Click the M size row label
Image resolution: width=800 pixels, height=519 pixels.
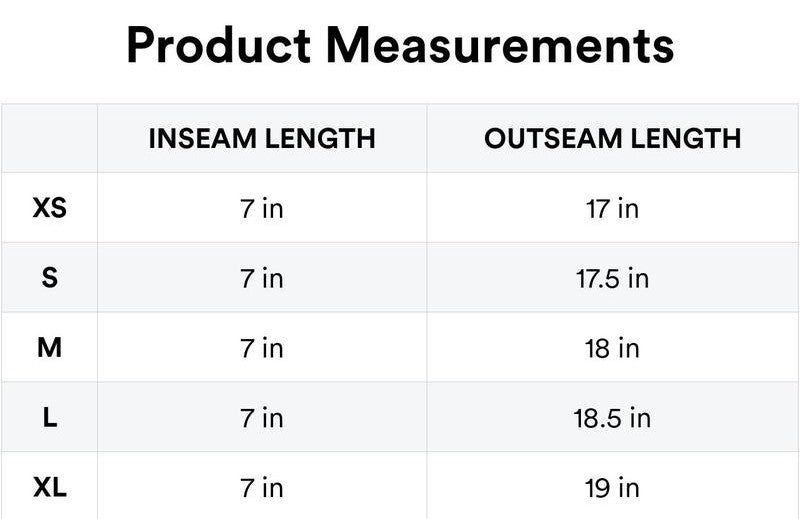point(50,348)
